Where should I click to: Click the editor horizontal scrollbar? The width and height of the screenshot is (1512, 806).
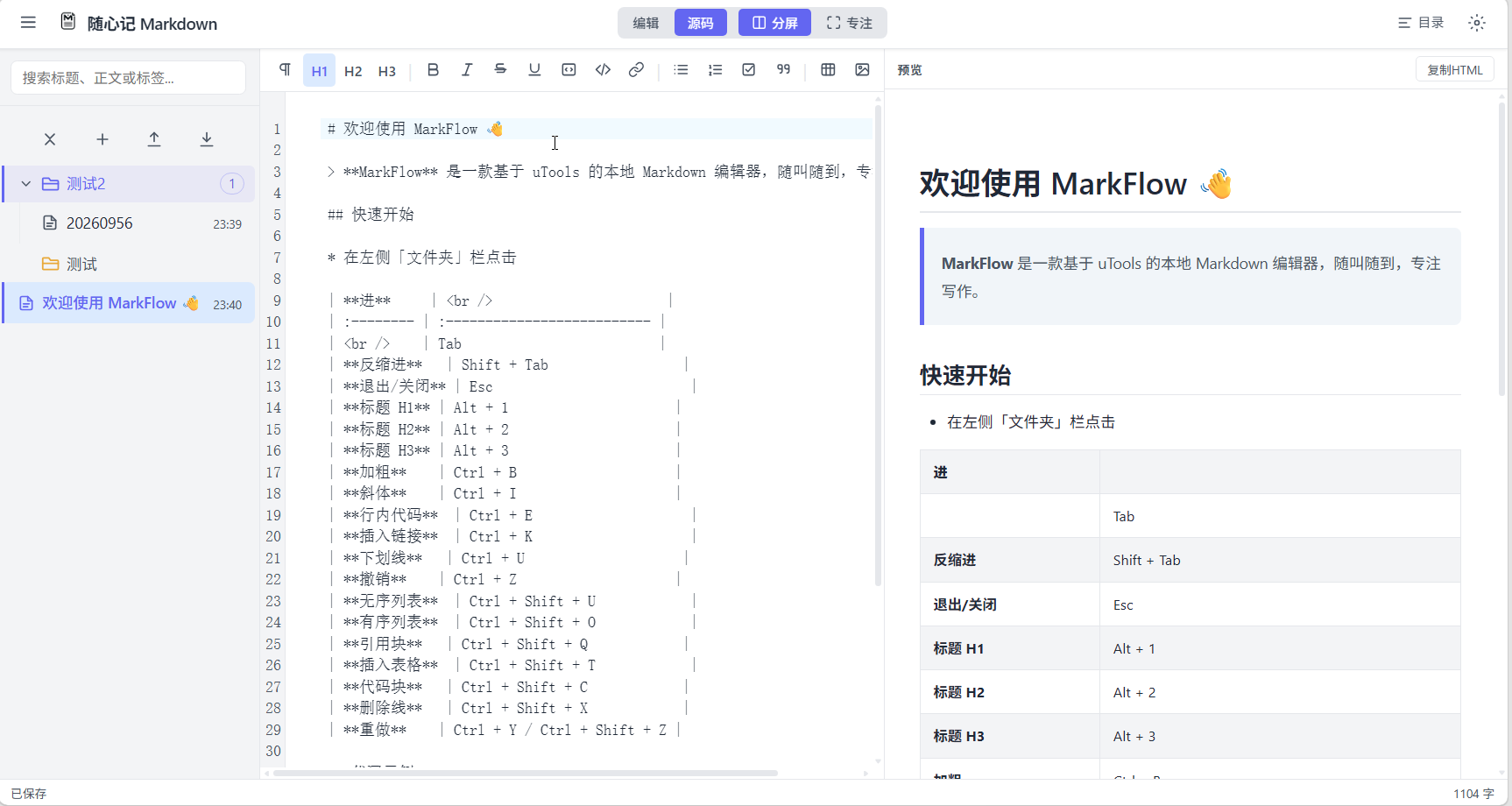coord(526,773)
